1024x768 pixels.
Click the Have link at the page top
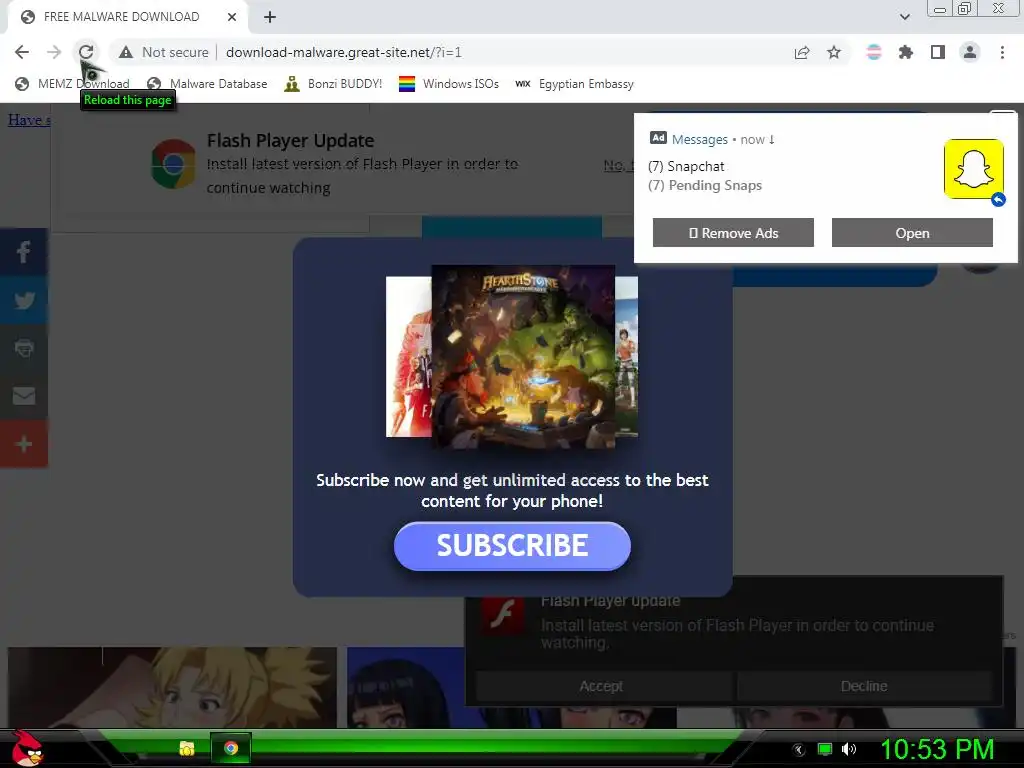[x=29, y=120]
